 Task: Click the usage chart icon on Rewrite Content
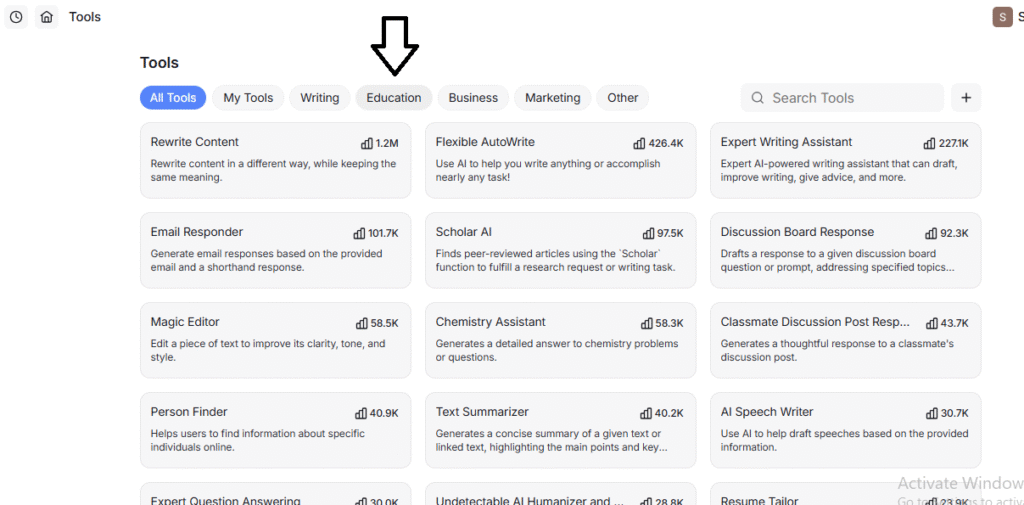[x=367, y=143]
